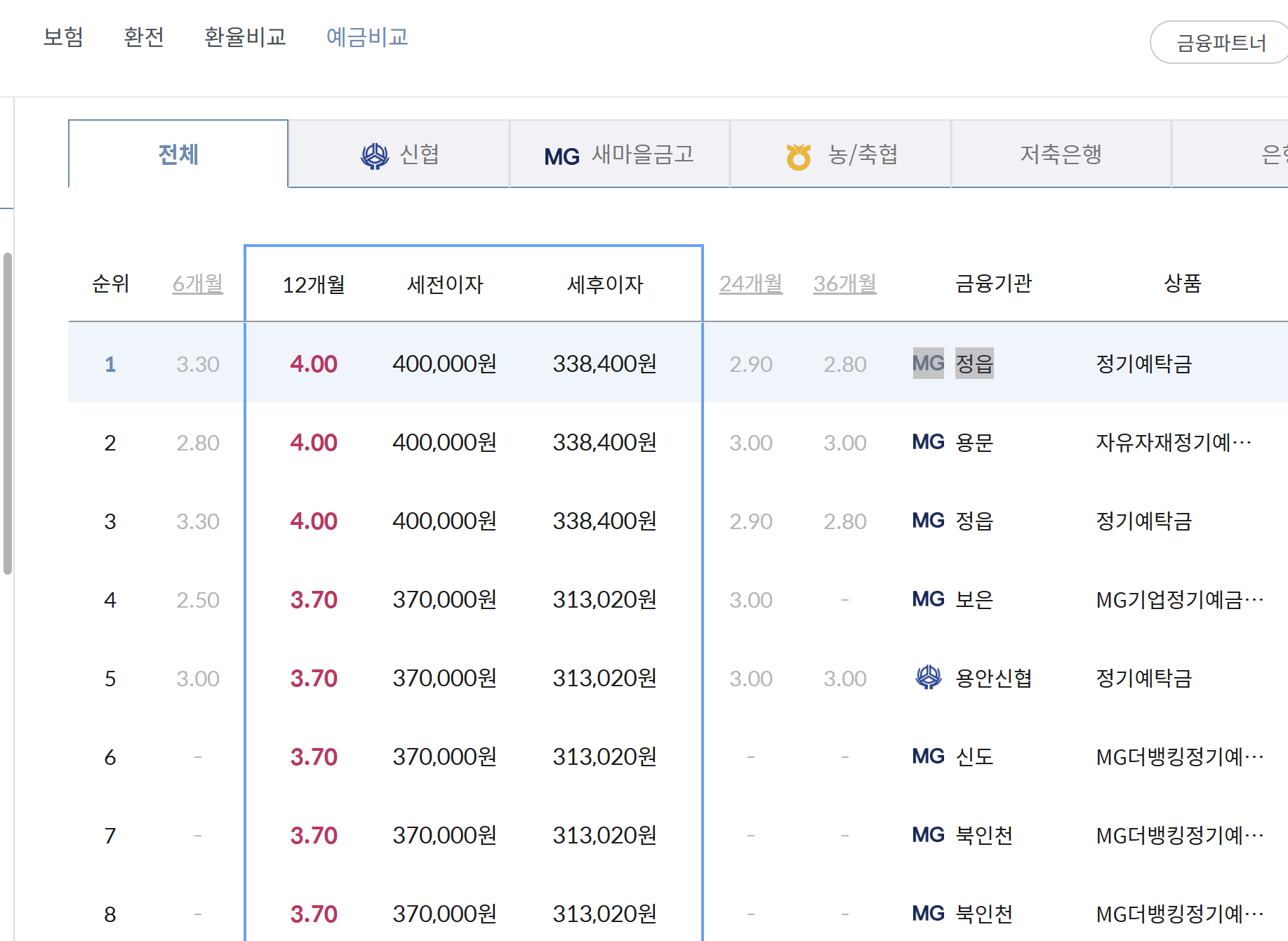The height and width of the screenshot is (941, 1288).
Task: Click MG logo next to 용문
Action: click(x=928, y=442)
